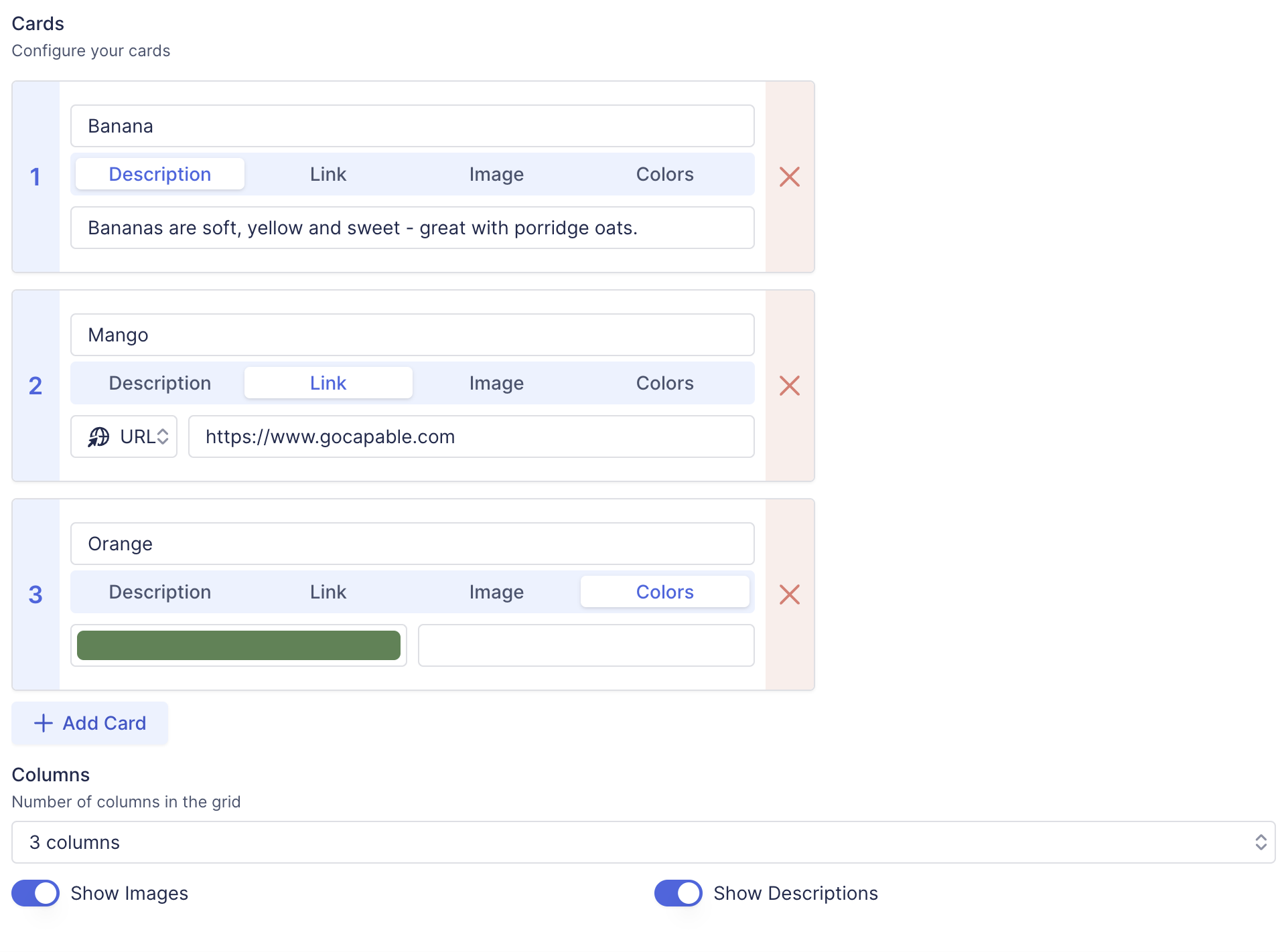Delete the Banana card with X icon
1286x952 pixels.
tap(789, 177)
